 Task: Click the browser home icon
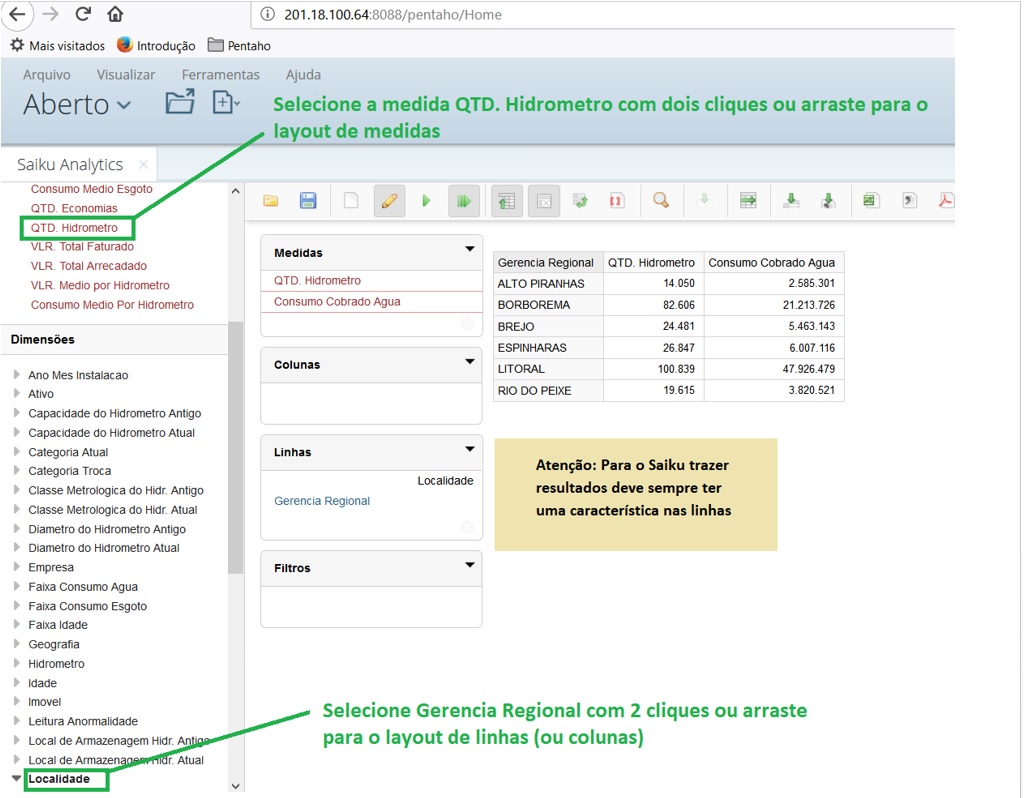point(115,14)
